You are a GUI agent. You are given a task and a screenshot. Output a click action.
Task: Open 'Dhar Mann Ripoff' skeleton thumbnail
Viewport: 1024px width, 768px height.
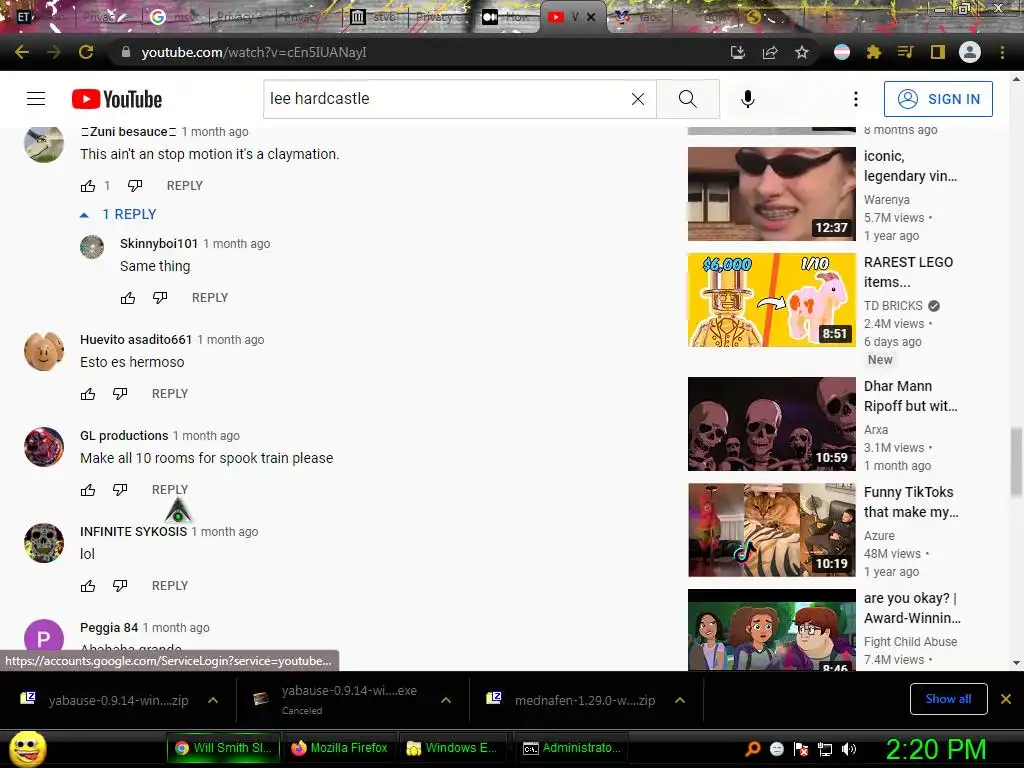tap(772, 424)
